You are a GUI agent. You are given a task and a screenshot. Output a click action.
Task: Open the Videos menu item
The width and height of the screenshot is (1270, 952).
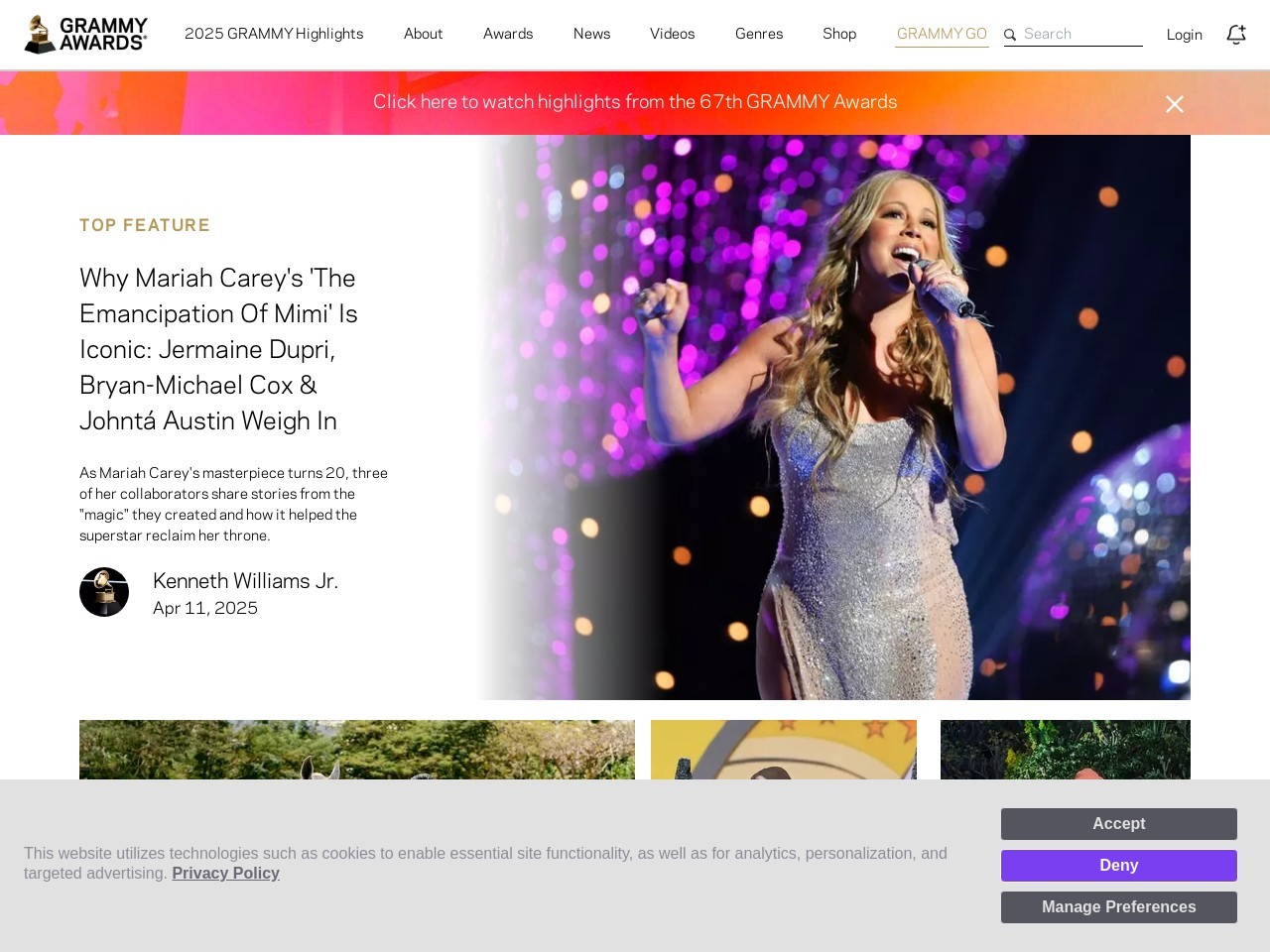pos(673,34)
